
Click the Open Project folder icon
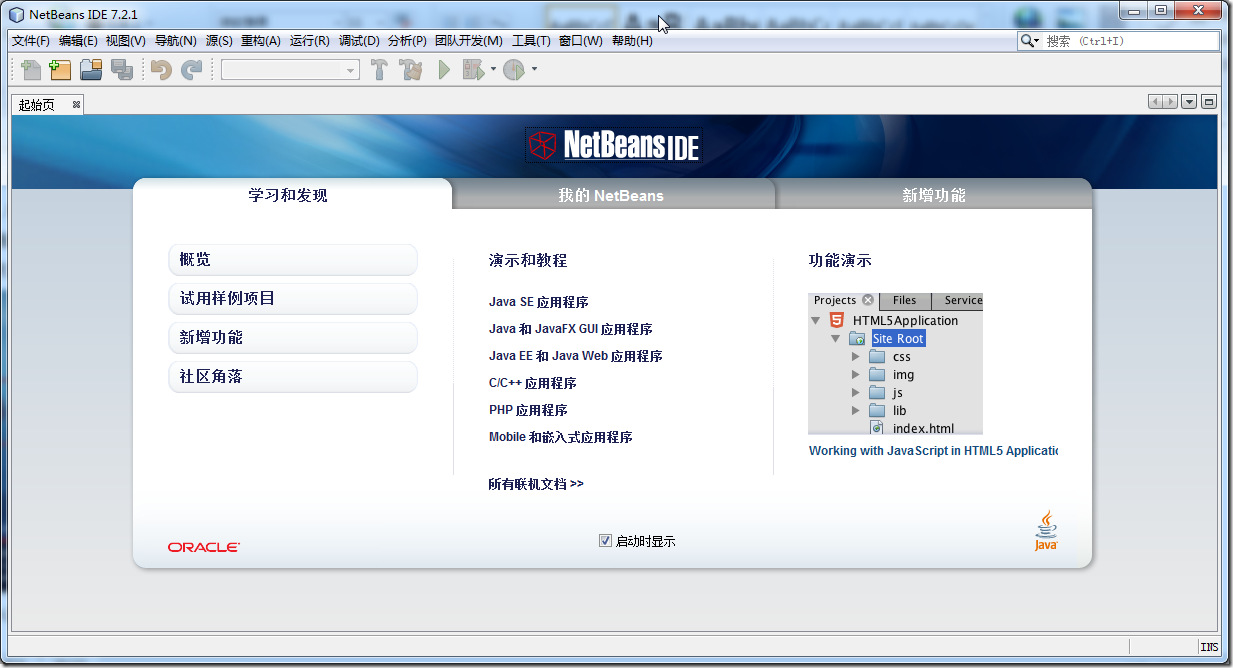92,70
